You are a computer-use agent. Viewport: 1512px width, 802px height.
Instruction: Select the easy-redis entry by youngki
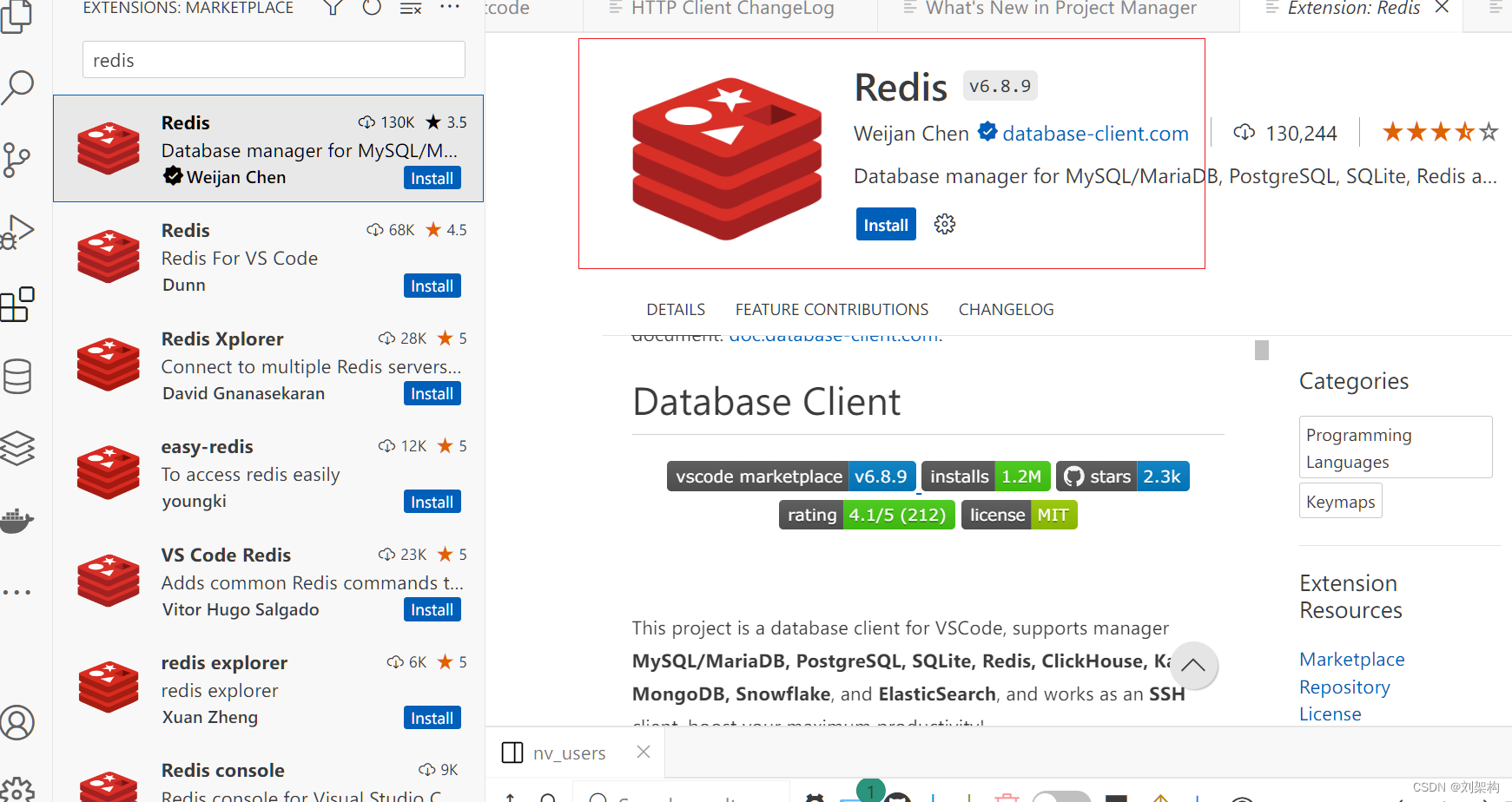tap(268, 473)
